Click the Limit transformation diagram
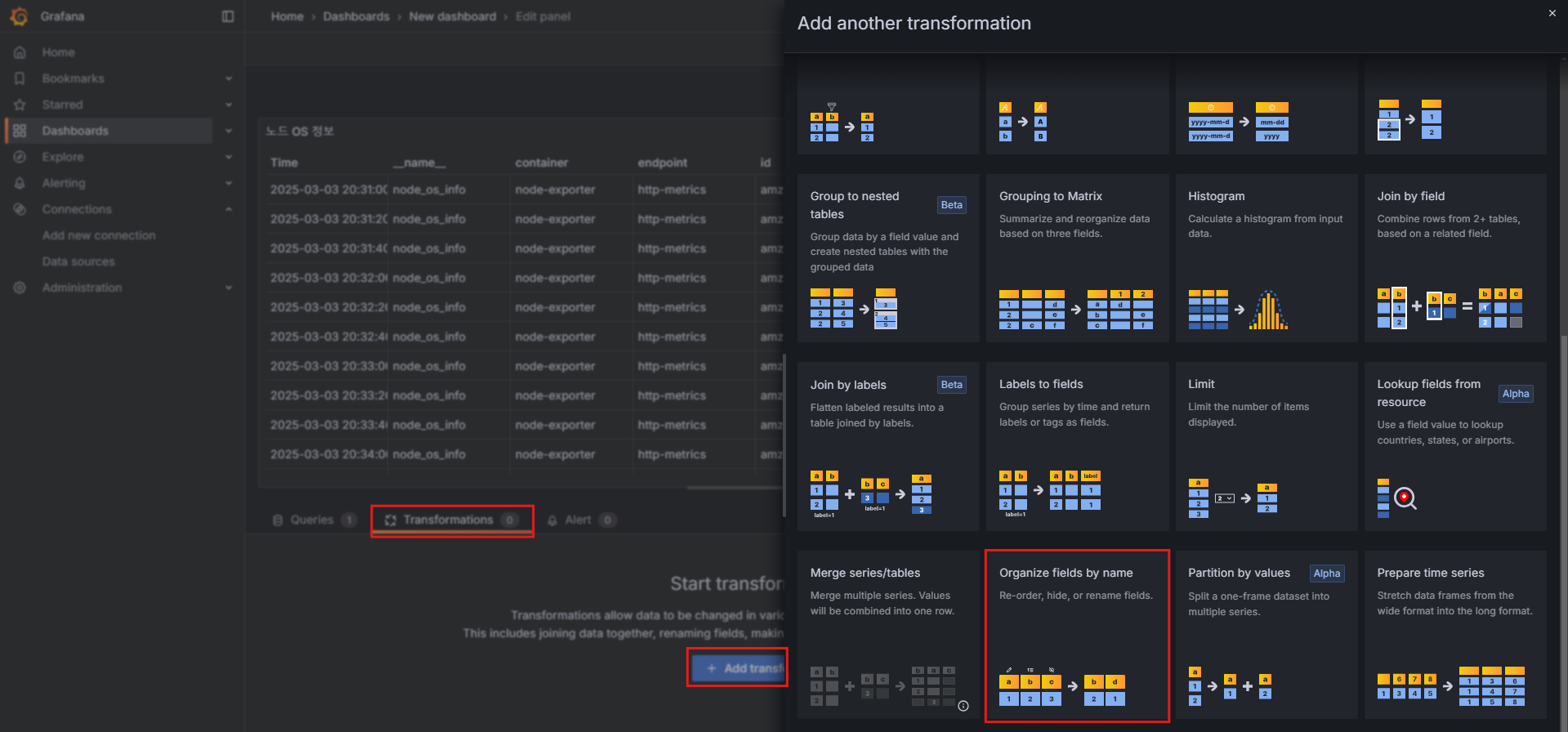 coord(1233,498)
